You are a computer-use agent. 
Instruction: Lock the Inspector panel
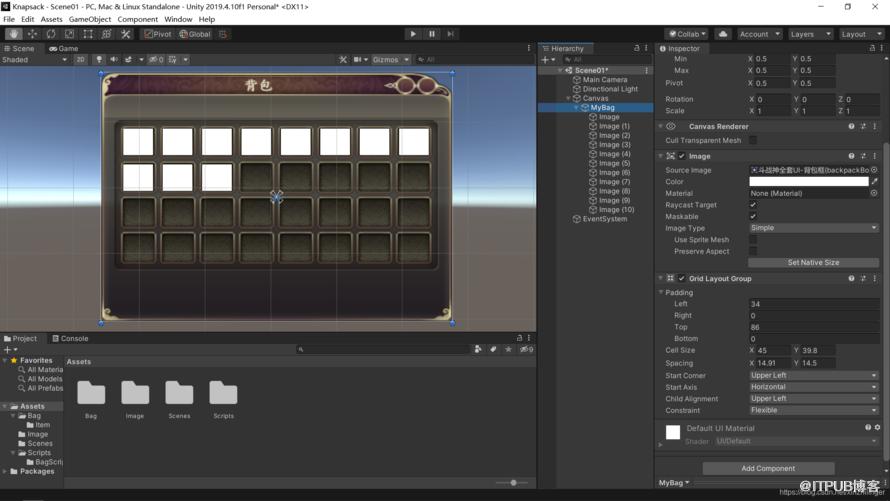(x=872, y=49)
